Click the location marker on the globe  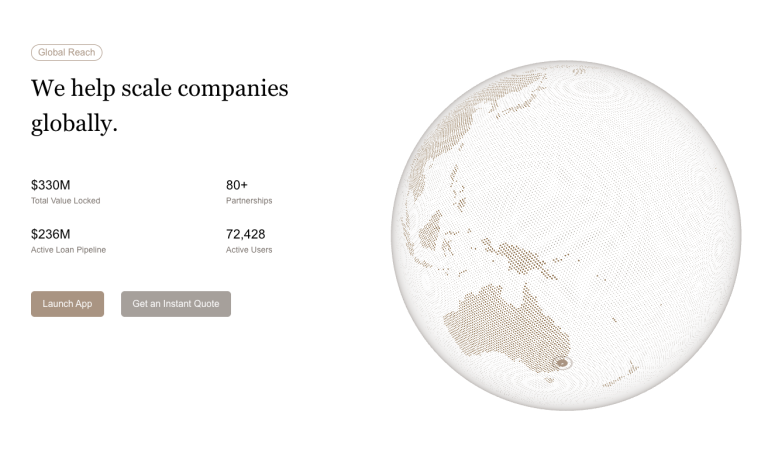tap(562, 363)
